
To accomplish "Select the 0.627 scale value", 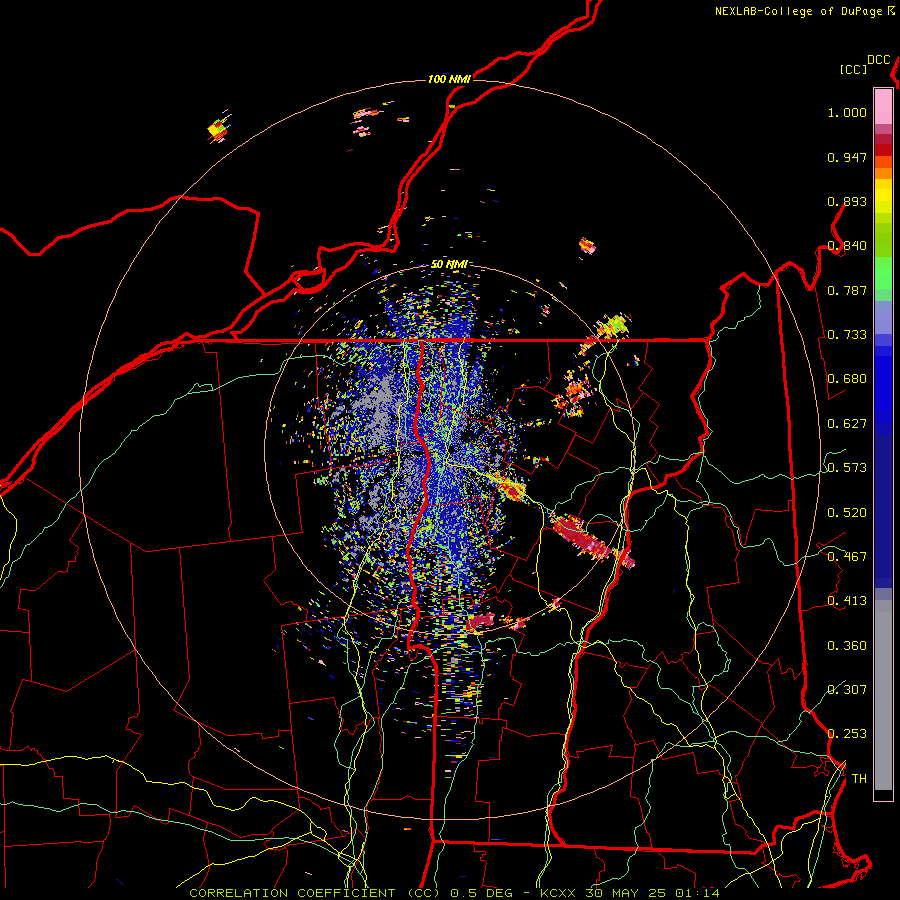I will point(847,424).
